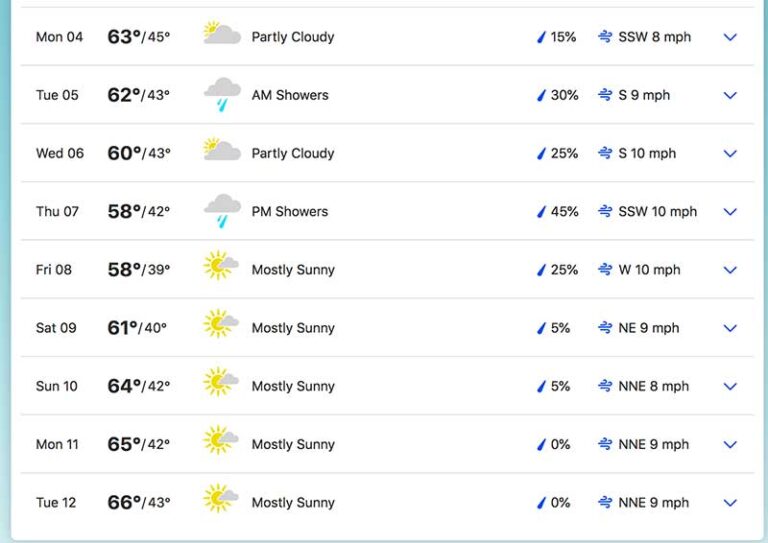Image resolution: width=768 pixels, height=543 pixels.
Task: Click the partly cloudy icon for Wed 06
Action: click(x=222, y=152)
